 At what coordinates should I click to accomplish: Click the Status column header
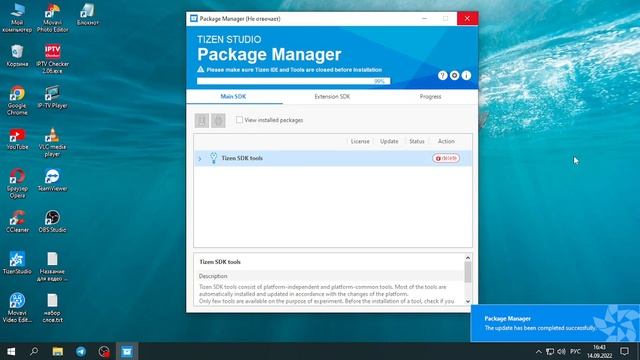click(417, 141)
